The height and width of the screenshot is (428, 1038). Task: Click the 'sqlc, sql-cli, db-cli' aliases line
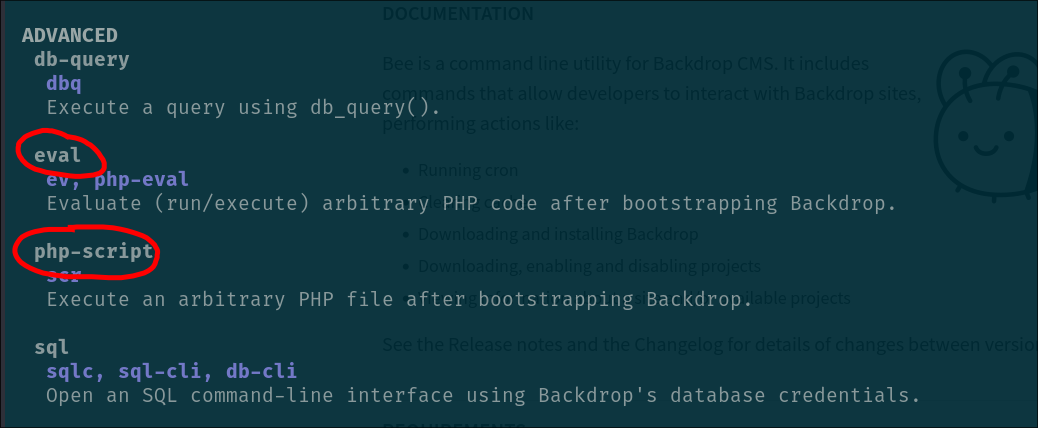[171, 372]
